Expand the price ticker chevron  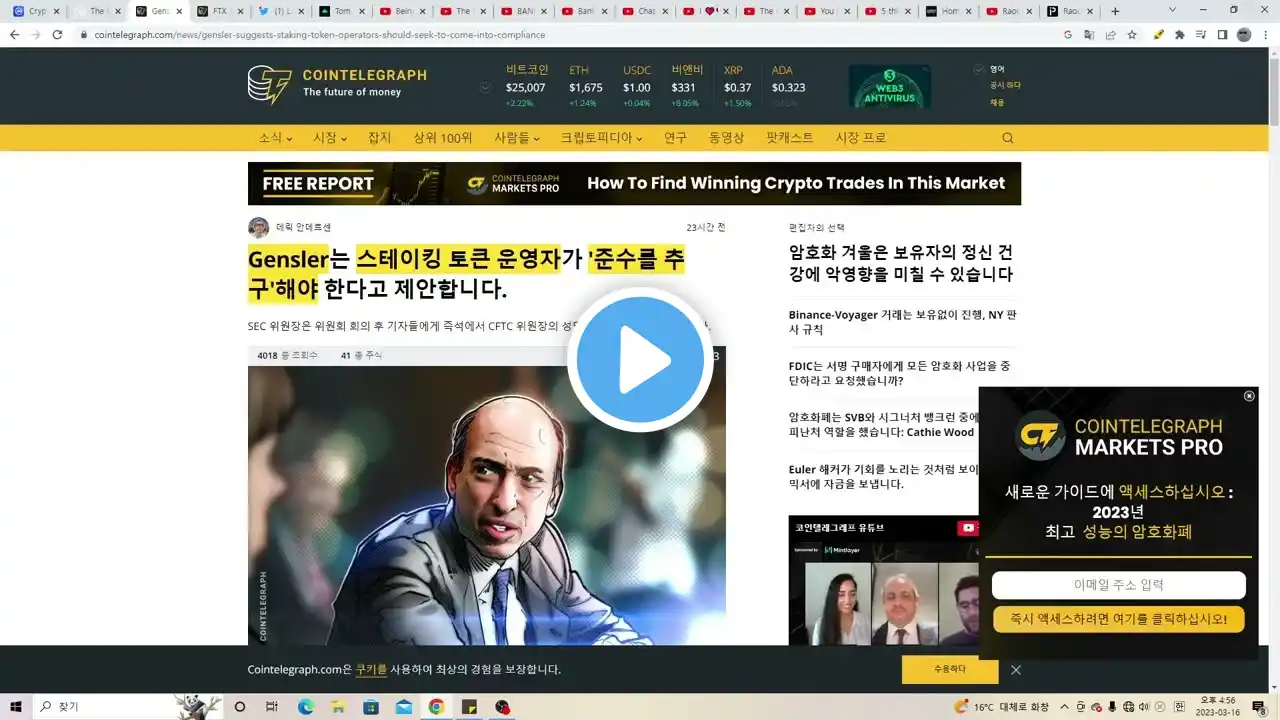click(x=485, y=87)
